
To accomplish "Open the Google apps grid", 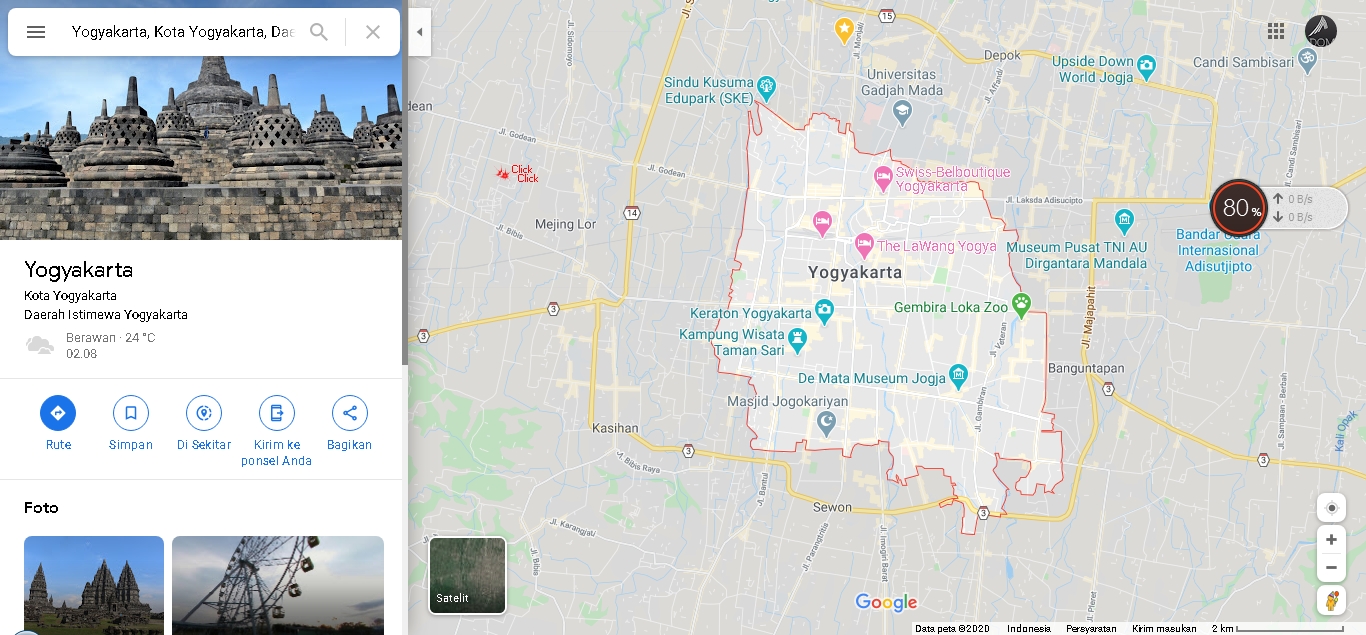I will click(1276, 31).
